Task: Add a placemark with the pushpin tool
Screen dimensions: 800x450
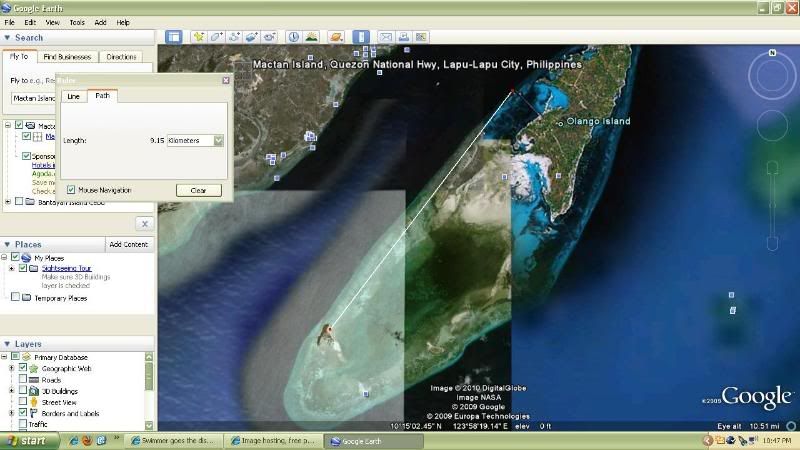Action: [x=198, y=37]
